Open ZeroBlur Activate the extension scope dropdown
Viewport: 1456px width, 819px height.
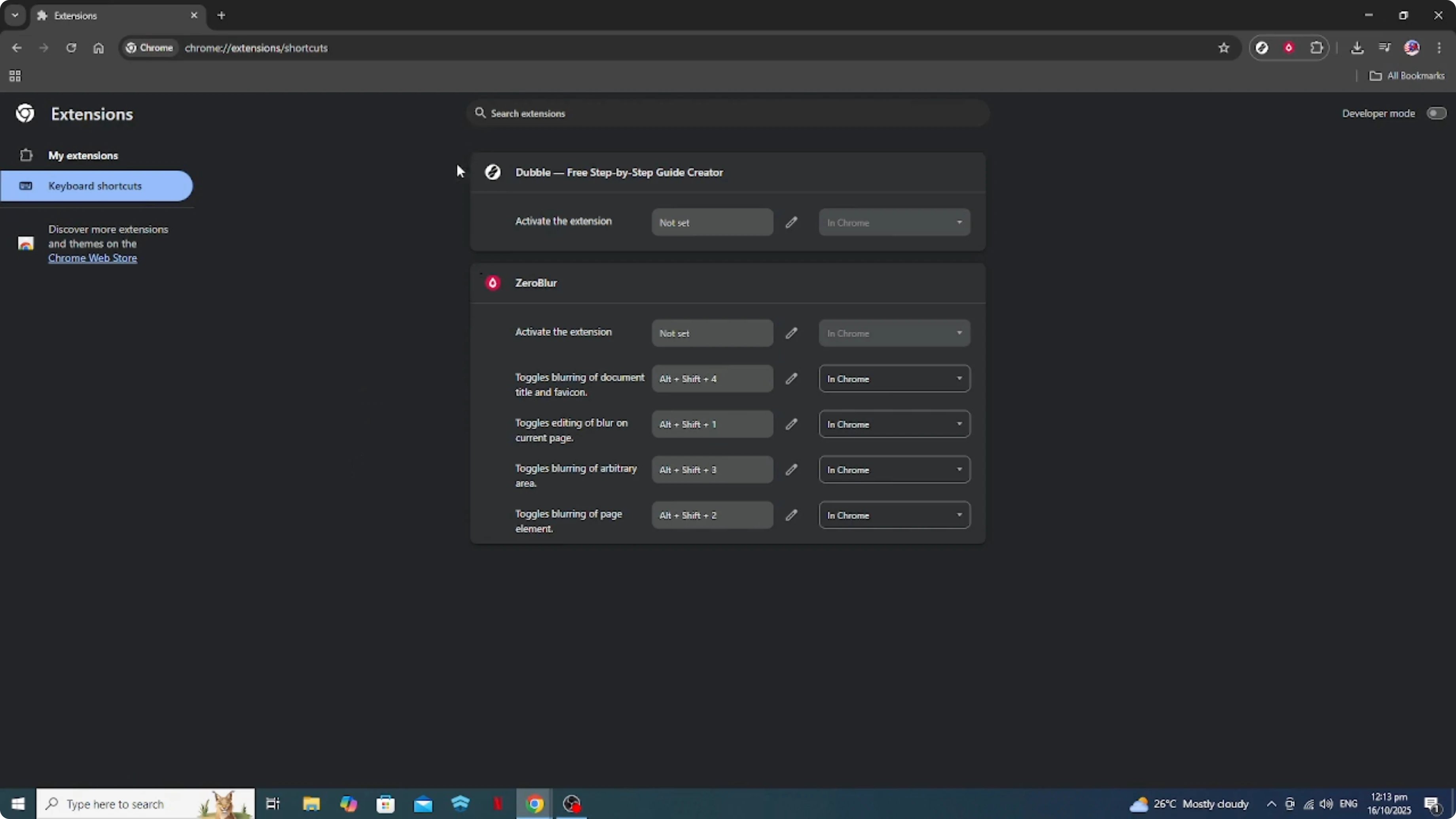click(894, 333)
